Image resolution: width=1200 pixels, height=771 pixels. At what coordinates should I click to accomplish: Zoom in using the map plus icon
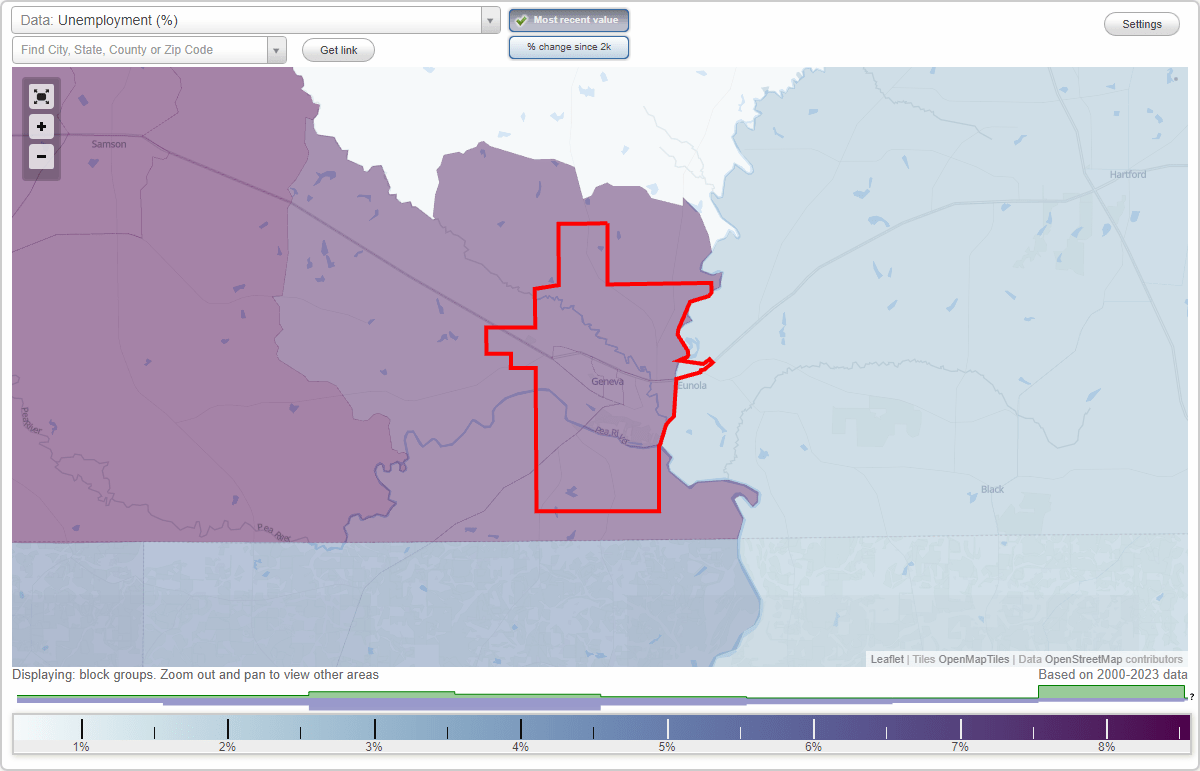click(41, 127)
